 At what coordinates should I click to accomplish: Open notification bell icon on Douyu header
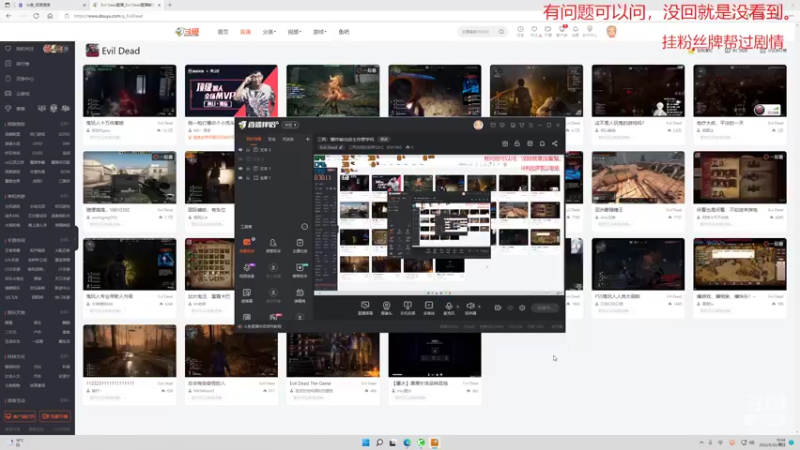point(576,31)
